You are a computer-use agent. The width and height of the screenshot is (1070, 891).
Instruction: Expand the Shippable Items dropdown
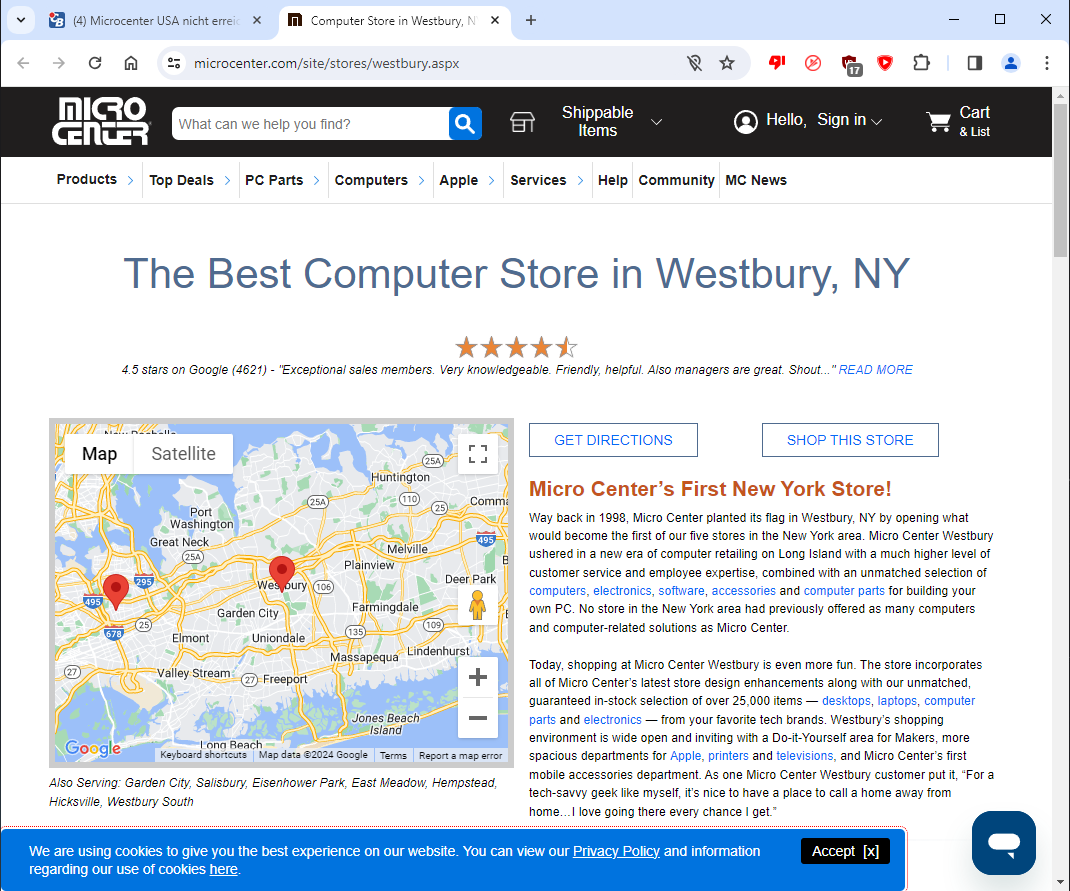click(656, 122)
